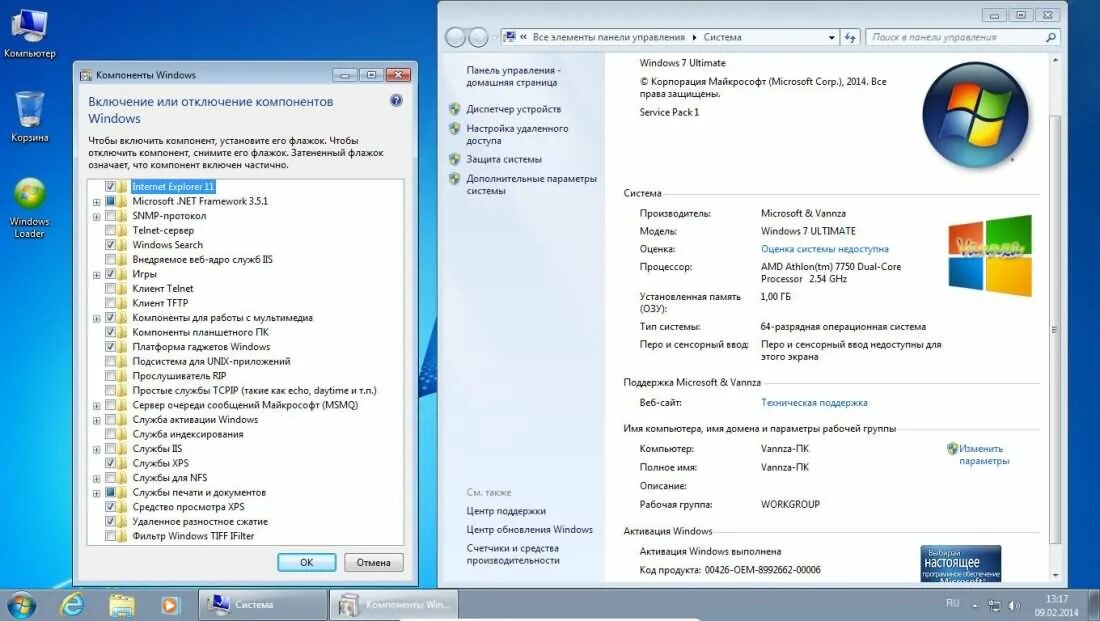1100x621 pixels.
Task: Click the folder icon next to Игры
Action: click(x=122, y=274)
